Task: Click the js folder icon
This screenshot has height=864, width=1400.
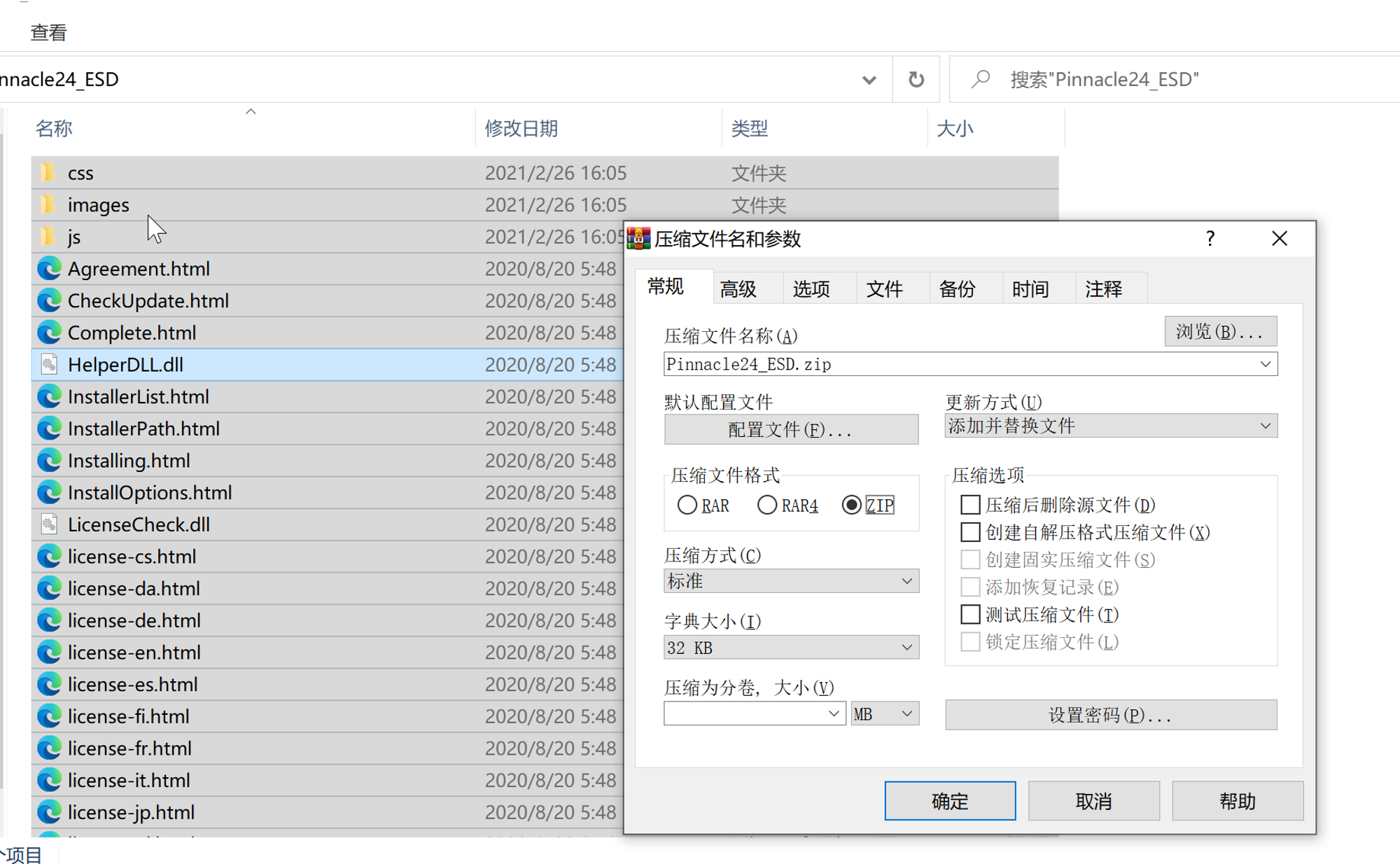Action: click(x=48, y=237)
